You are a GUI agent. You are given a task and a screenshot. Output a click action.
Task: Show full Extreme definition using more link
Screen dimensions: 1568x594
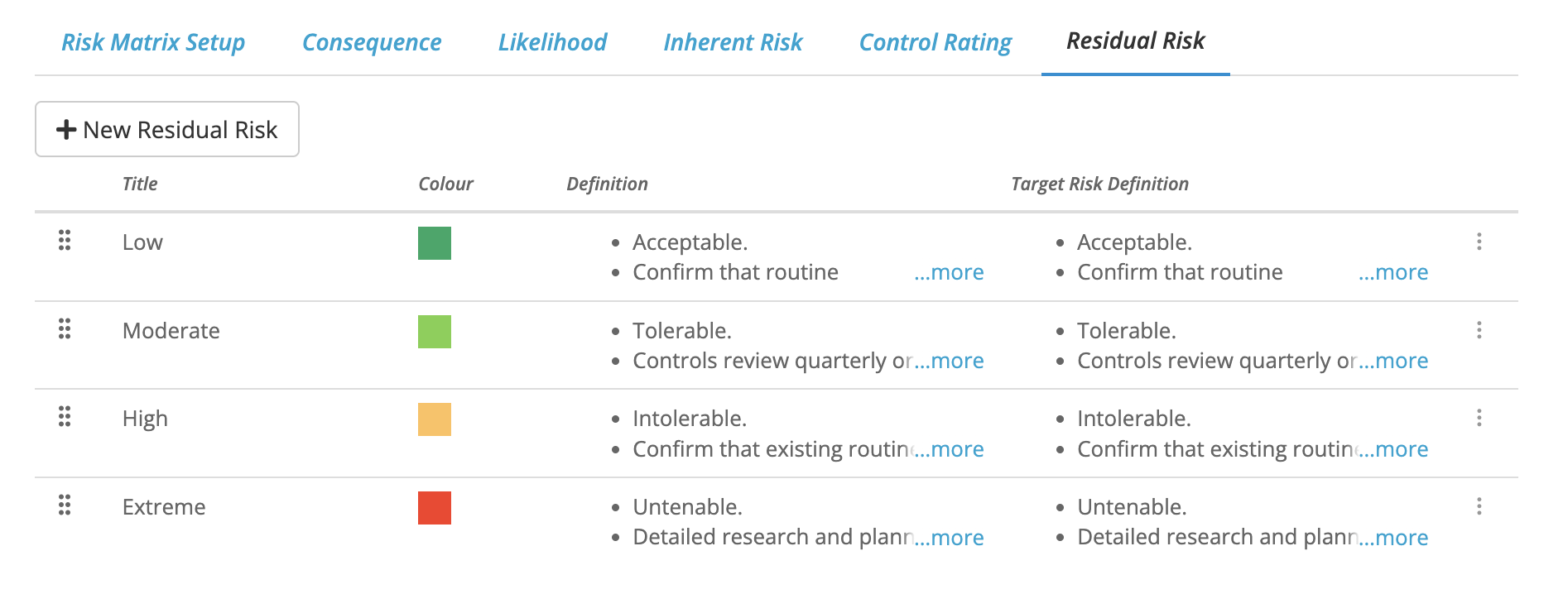click(x=949, y=537)
